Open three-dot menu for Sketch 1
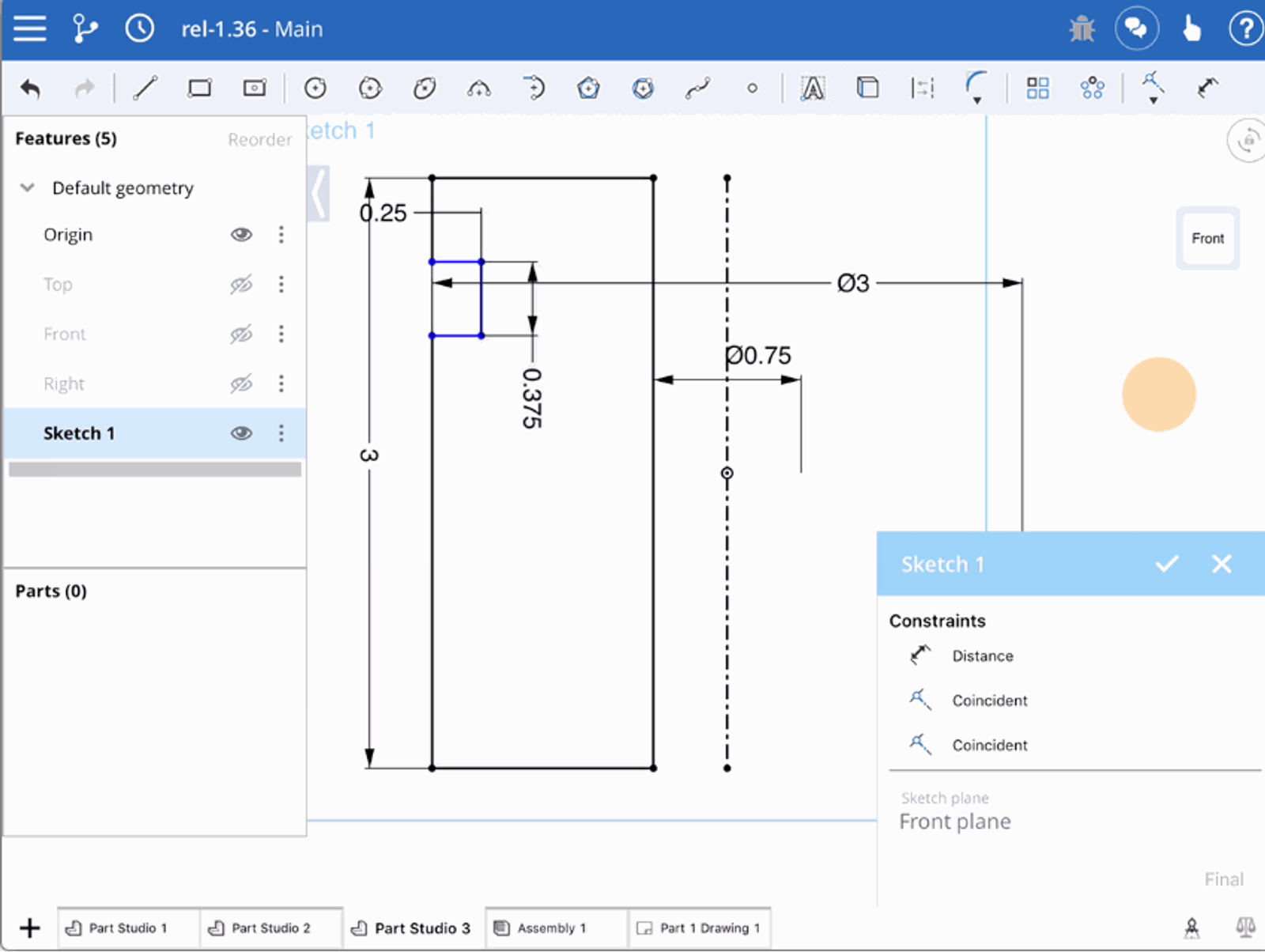Screen dimensions: 1265x952 281,433
